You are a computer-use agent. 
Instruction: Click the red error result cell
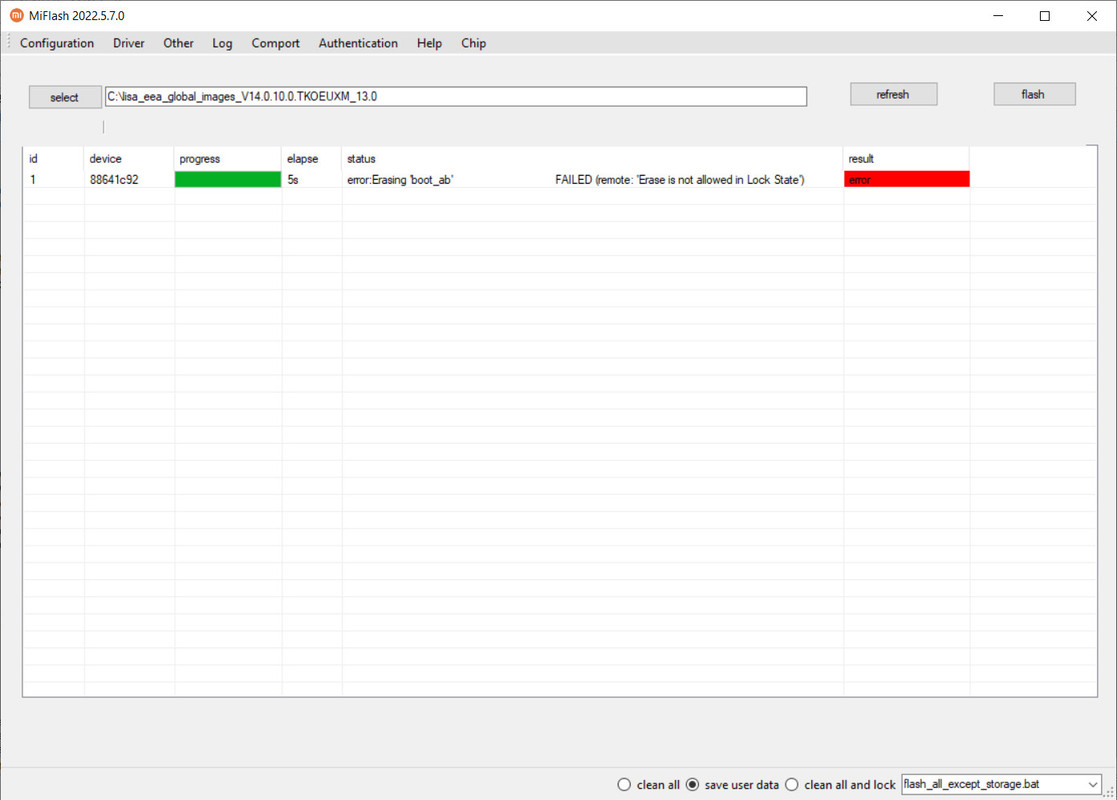907,180
